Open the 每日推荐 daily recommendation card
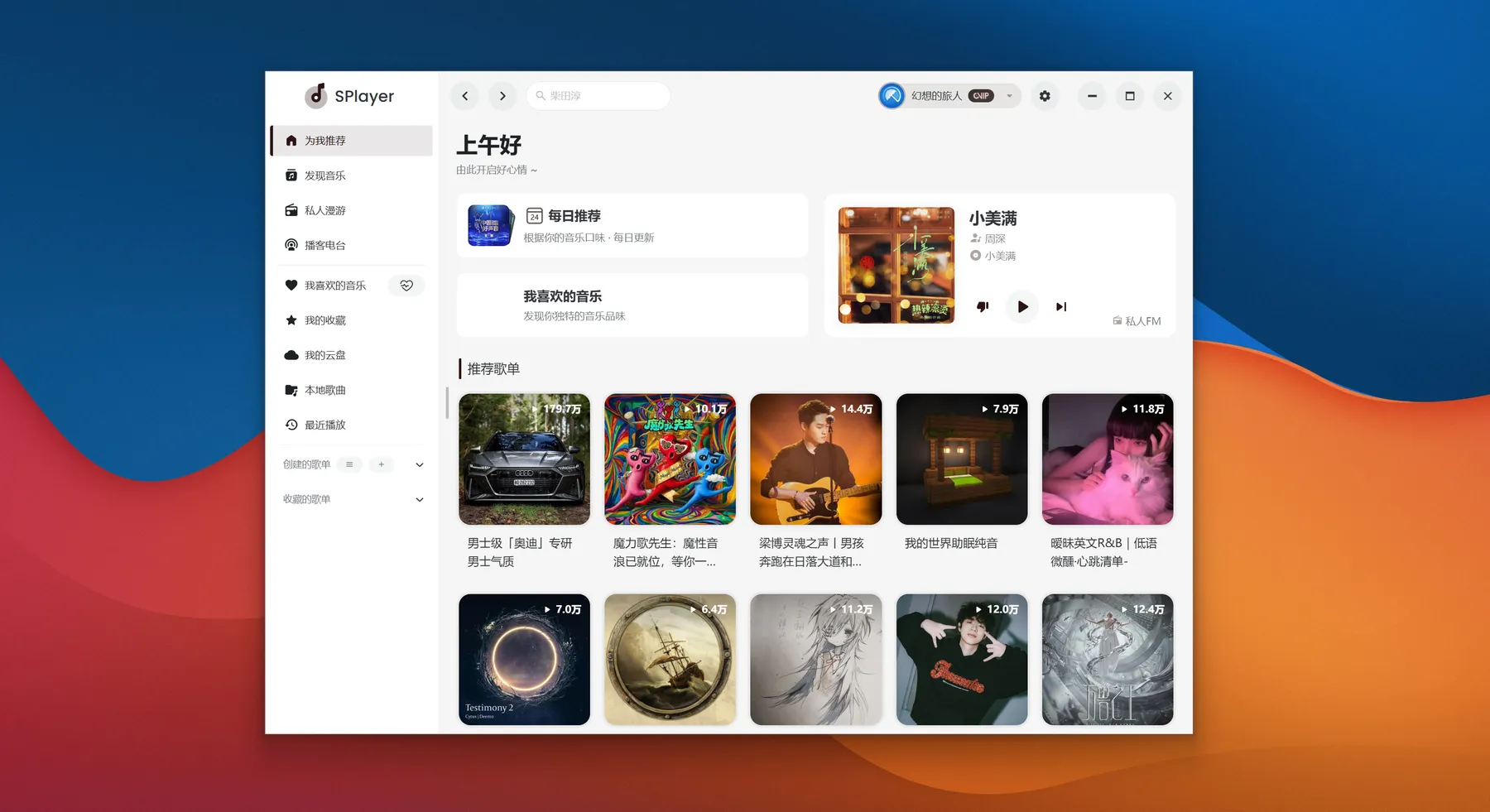The height and width of the screenshot is (812, 1490). (x=632, y=226)
